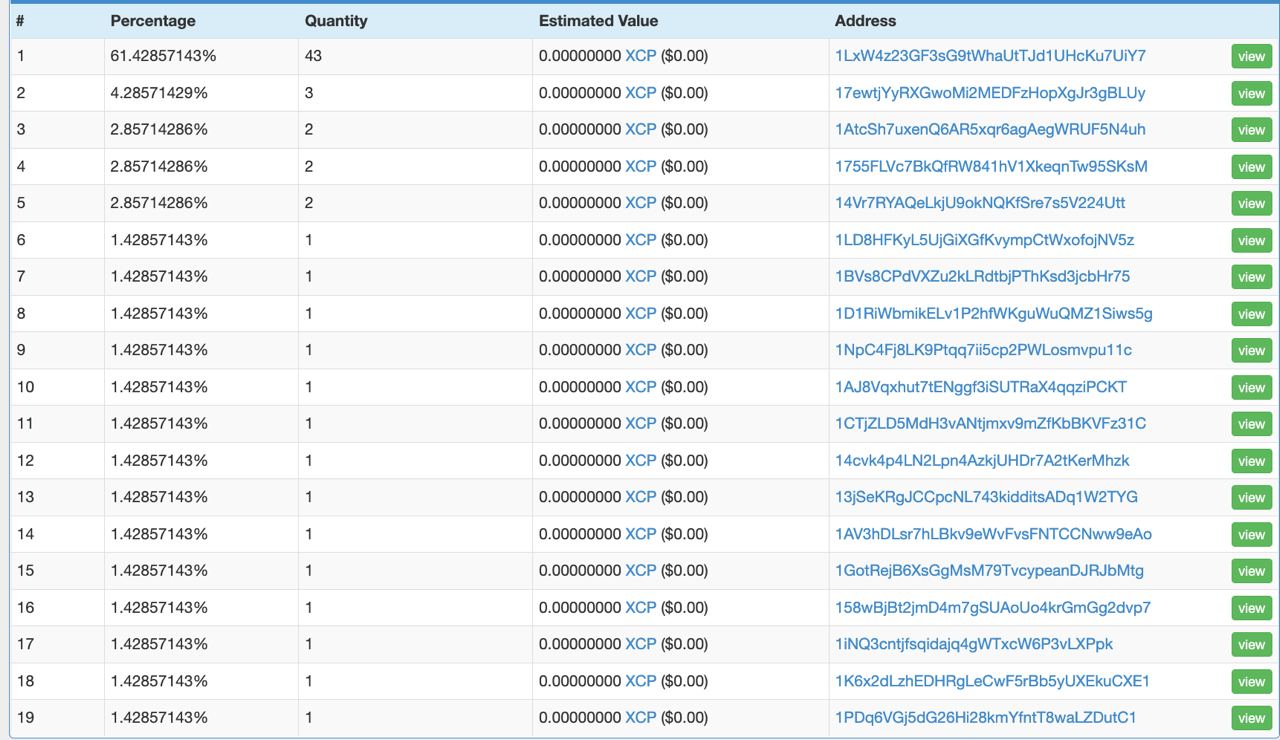Click view button for address 1D1RiWbmikELv1P2hfWKguWuQMZ1Siws5g
Image resolution: width=1280 pixels, height=740 pixels.
(1251, 314)
